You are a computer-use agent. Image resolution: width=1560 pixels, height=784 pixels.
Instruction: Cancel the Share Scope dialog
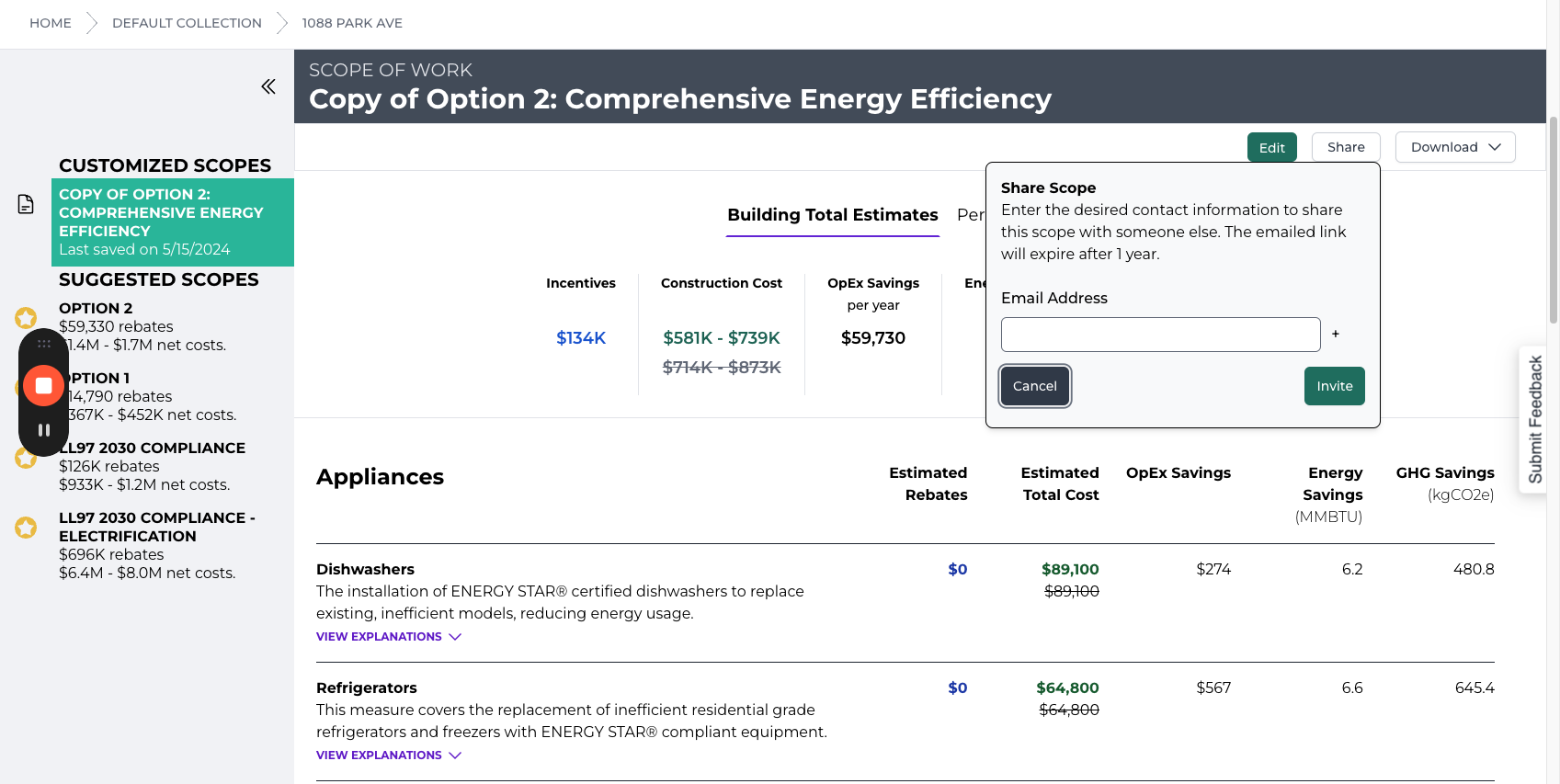click(x=1035, y=386)
